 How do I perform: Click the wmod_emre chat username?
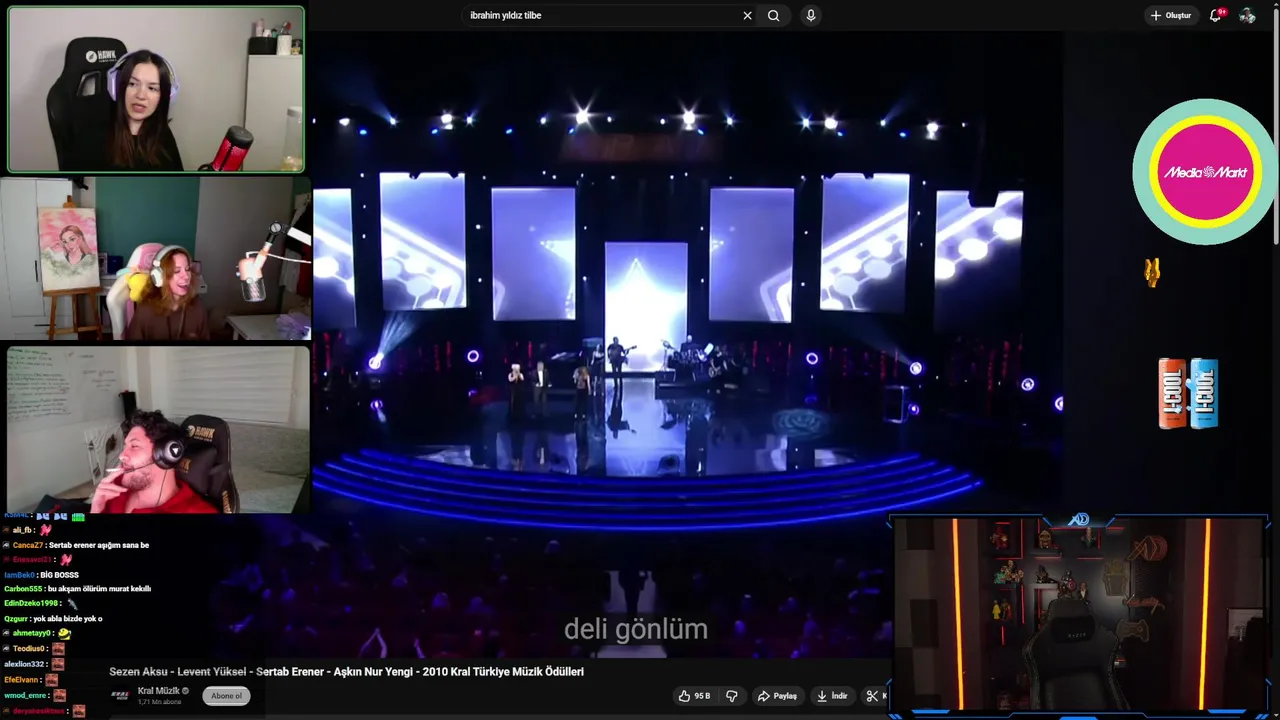click(25, 695)
